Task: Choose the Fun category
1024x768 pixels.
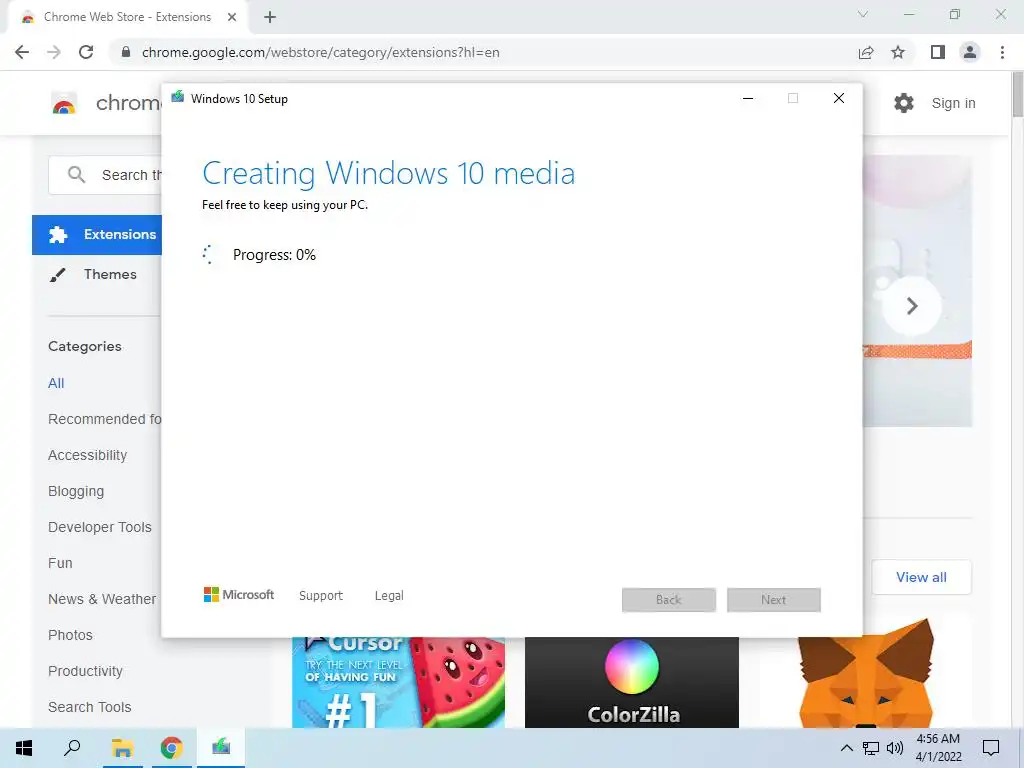Action: pos(60,563)
